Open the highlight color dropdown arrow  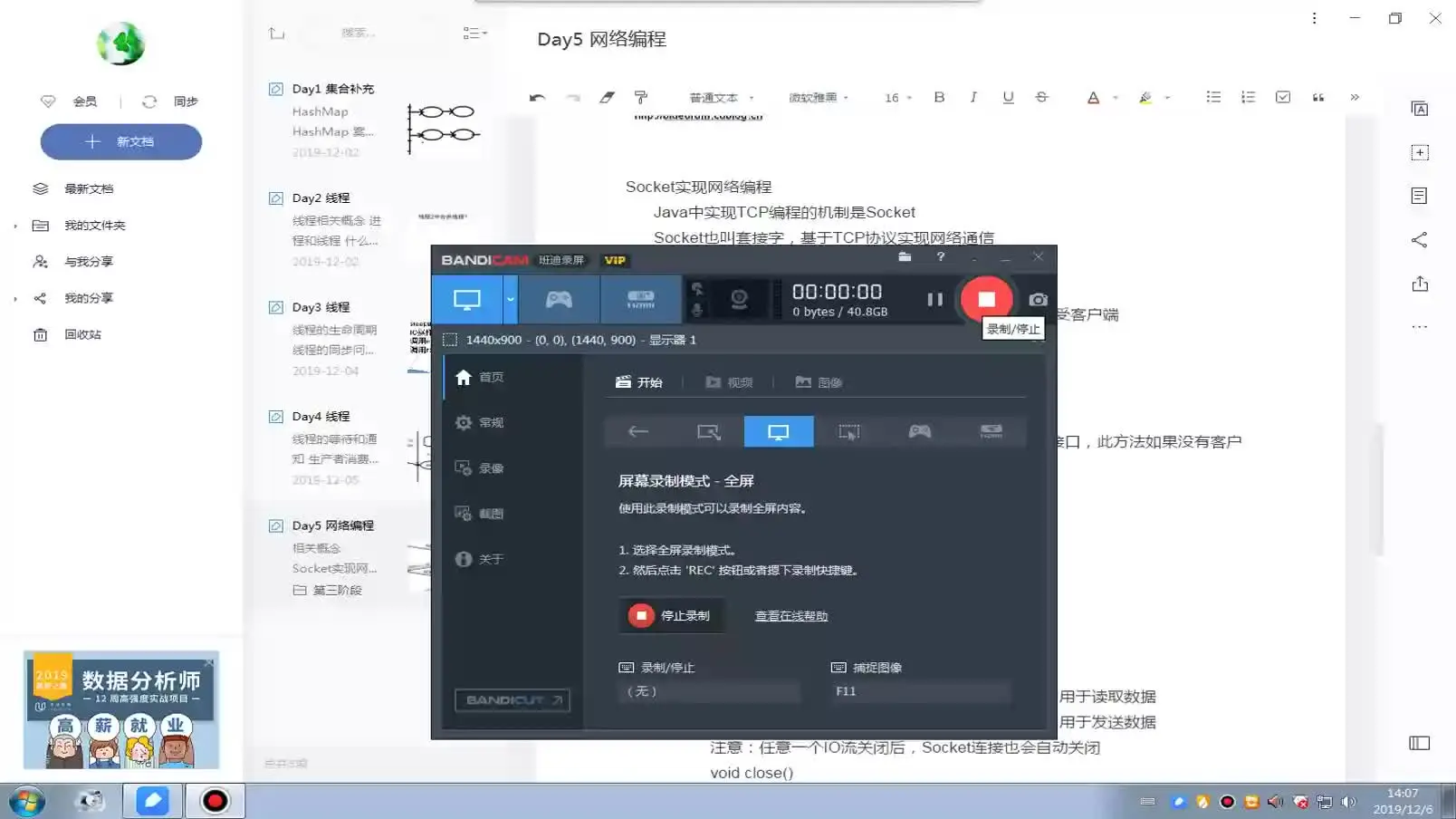1167,97
